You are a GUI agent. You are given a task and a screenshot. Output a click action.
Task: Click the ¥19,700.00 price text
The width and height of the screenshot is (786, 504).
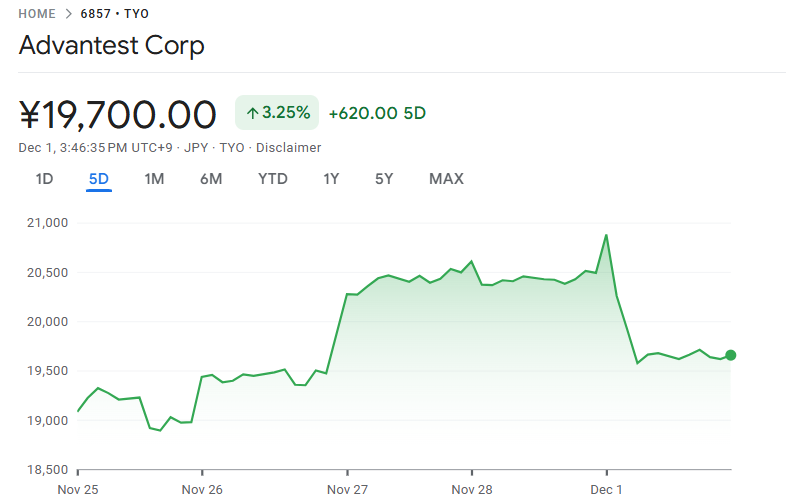pos(118,114)
